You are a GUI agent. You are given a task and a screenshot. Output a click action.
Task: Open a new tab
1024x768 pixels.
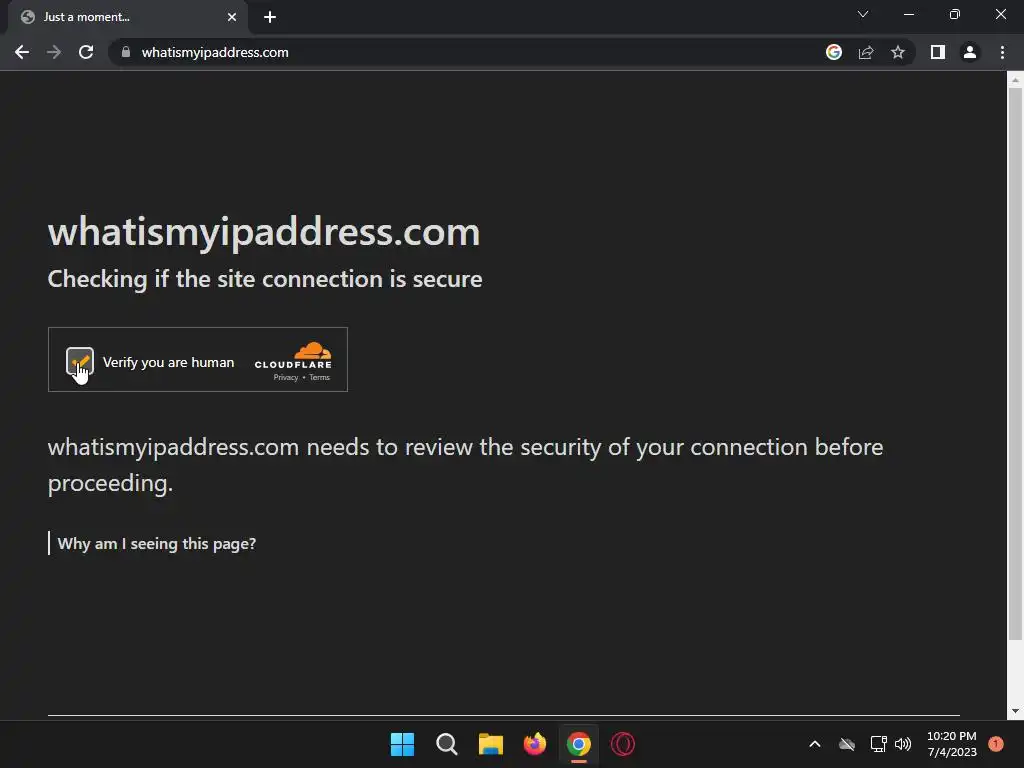tap(270, 17)
